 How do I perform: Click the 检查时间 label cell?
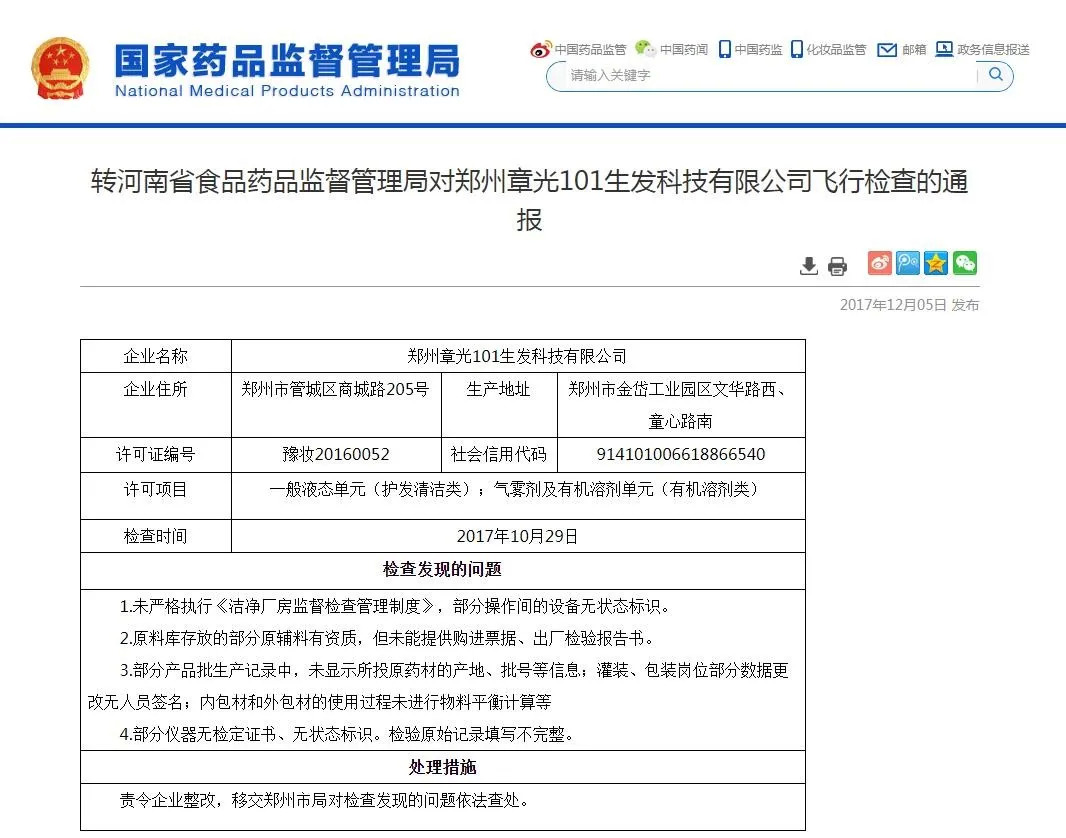(156, 536)
